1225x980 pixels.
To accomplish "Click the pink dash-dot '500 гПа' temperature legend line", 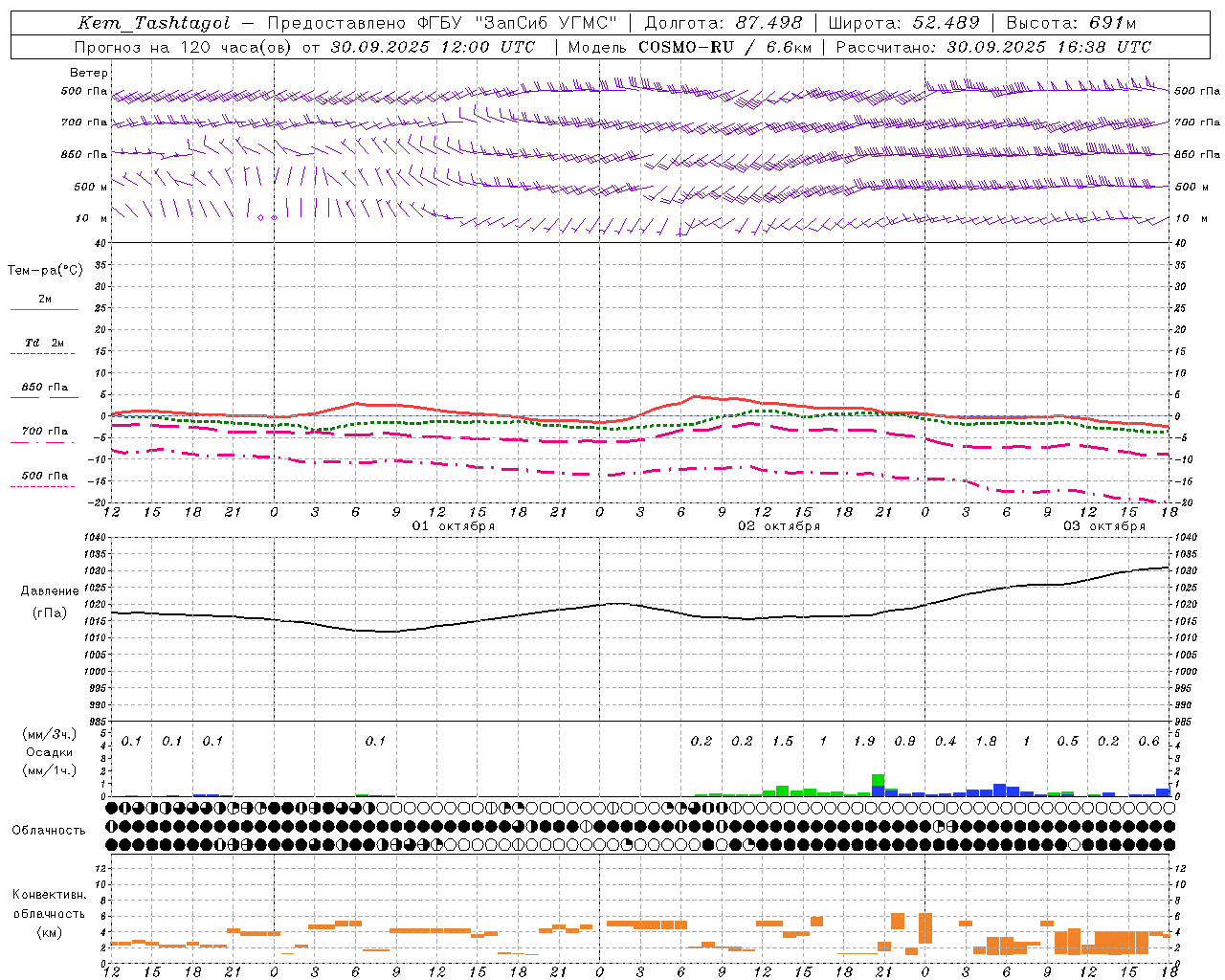I will coord(42,487).
